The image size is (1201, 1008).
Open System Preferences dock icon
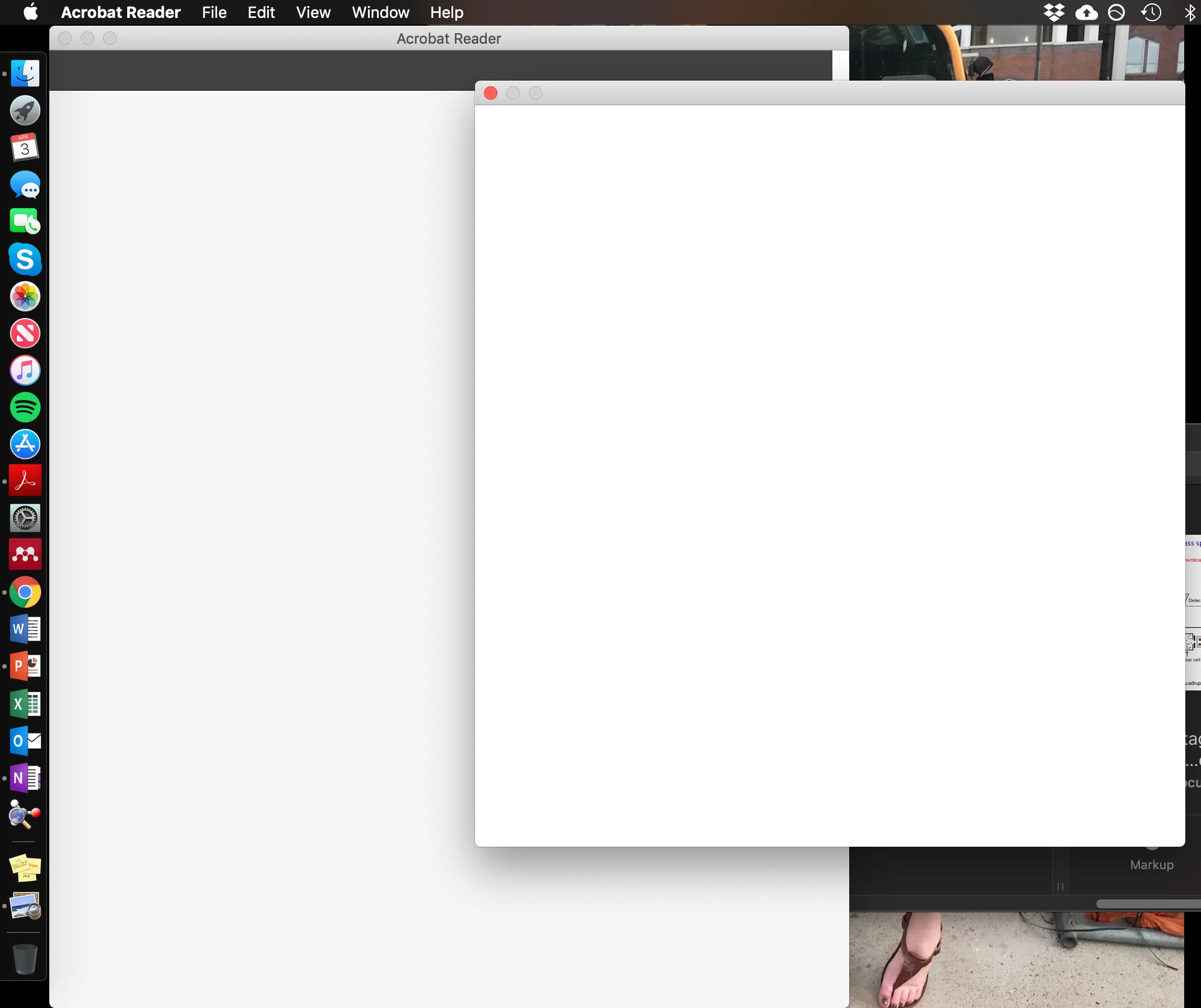25,518
